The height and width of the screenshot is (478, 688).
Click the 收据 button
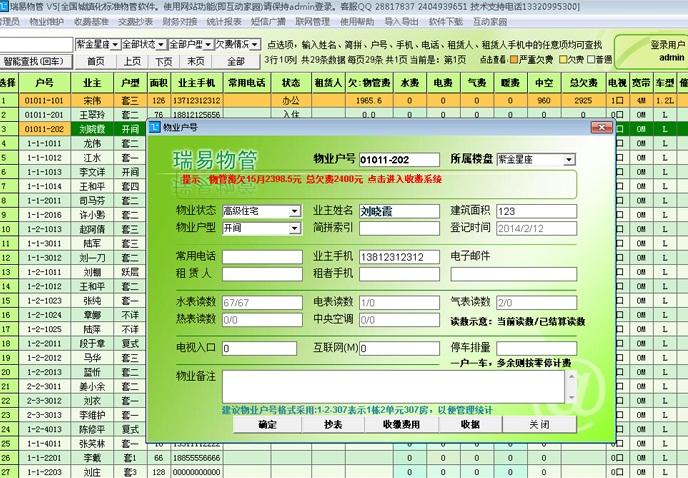(471, 424)
